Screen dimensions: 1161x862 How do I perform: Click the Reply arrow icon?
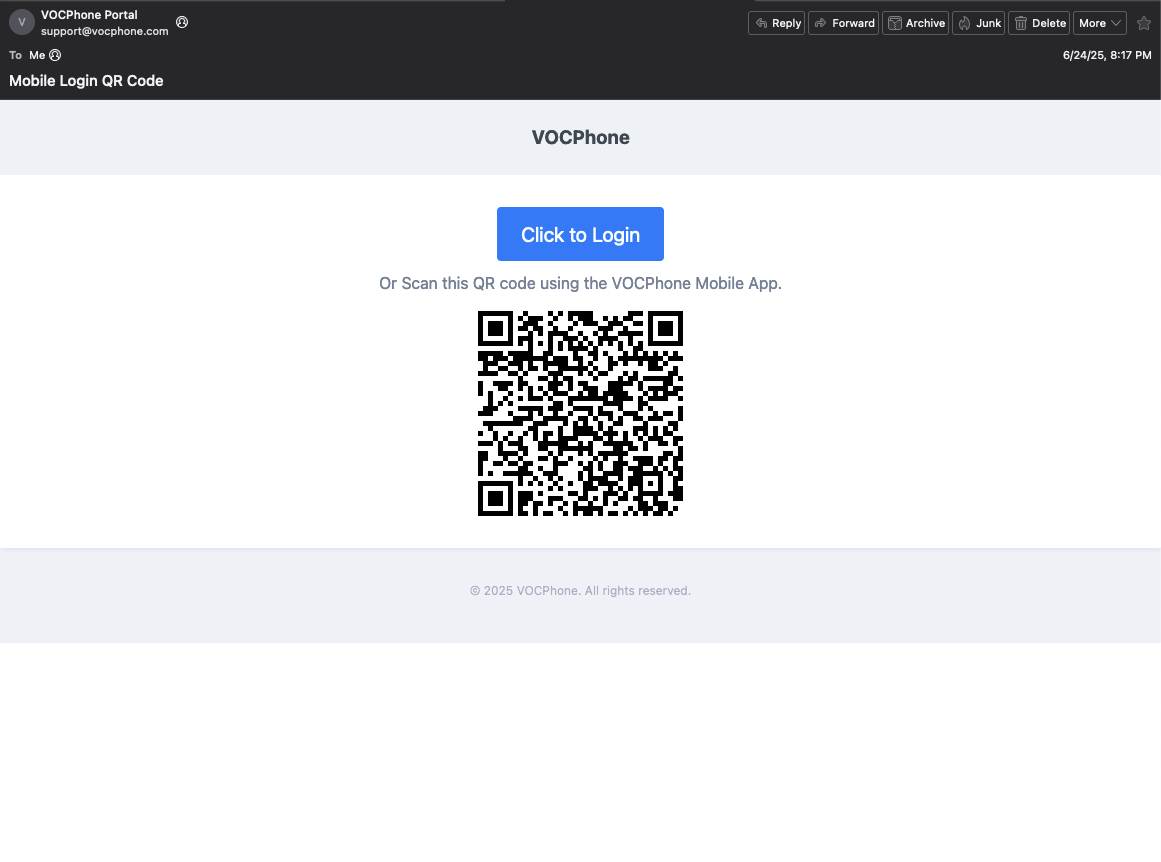tap(760, 22)
